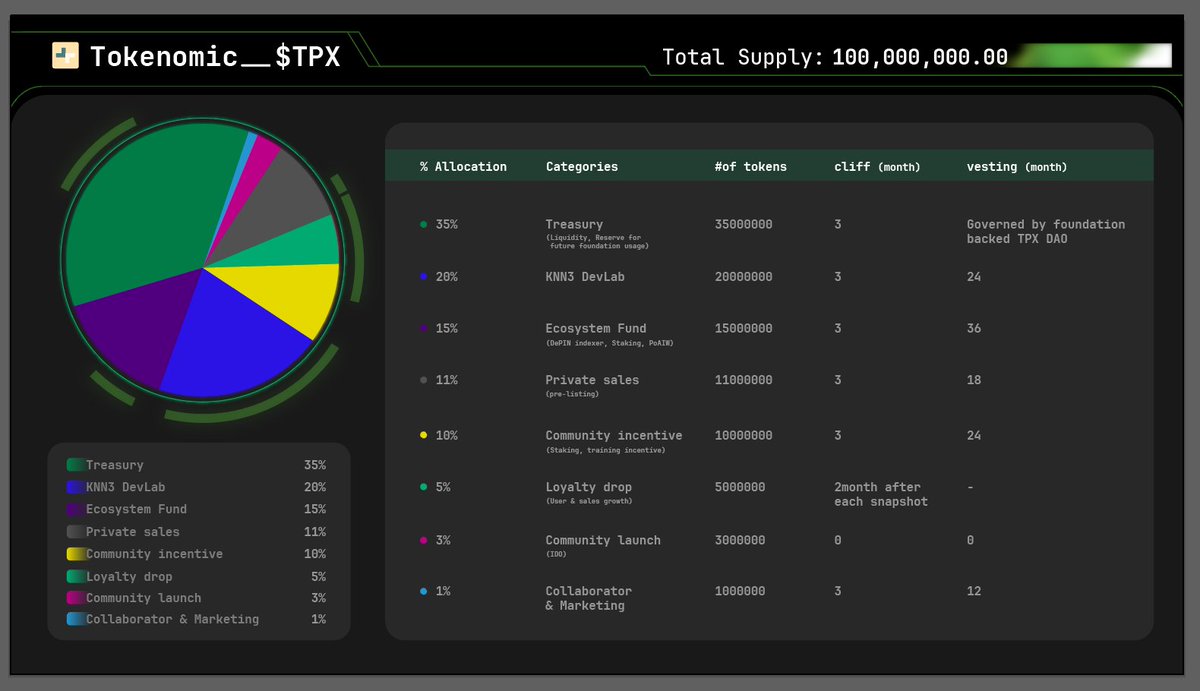Image resolution: width=1200 pixels, height=691 pixels.
Task: Click the '#of tokens' column header
Action: (x=751, y=167)
